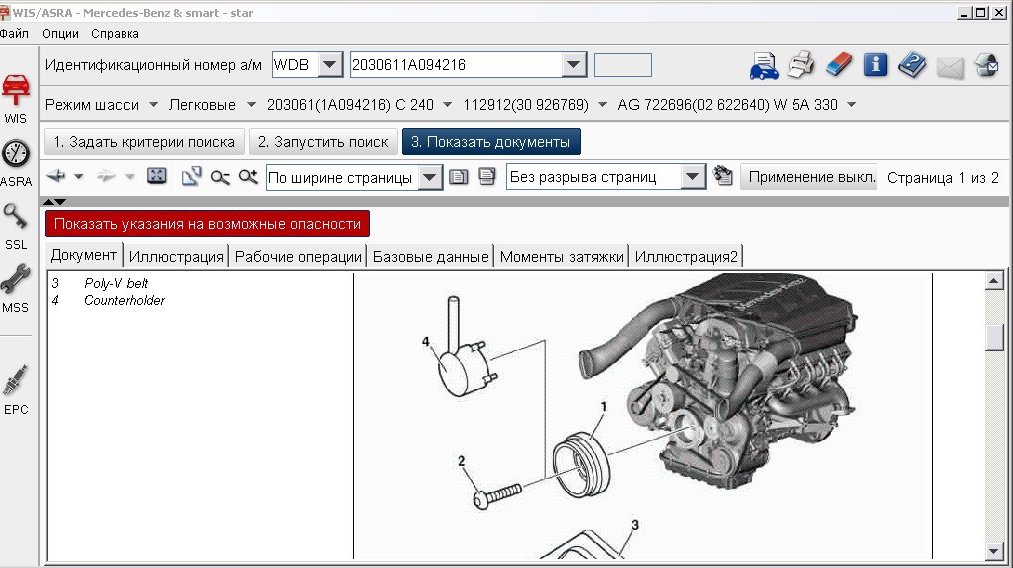Open the По ширине страницы zoom dropdown

[x=430, y=178]
